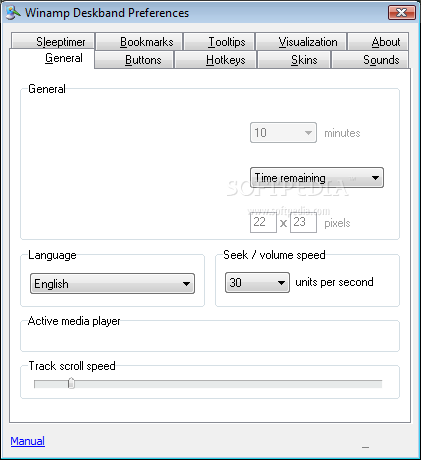Show the Skins tab

click(294, 60)
